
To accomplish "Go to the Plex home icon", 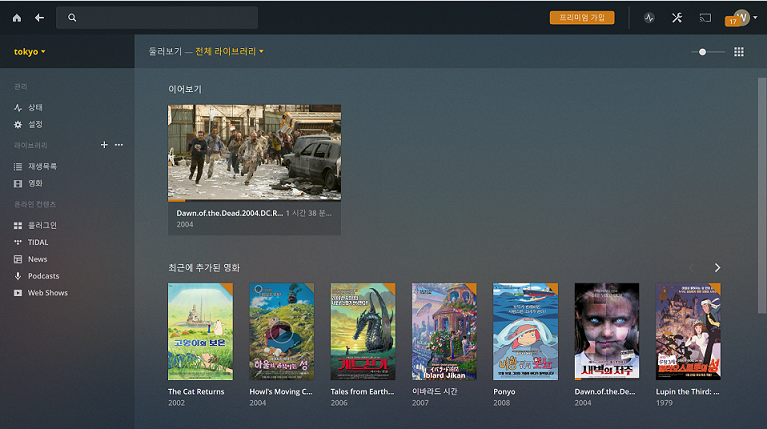I will coord(17,18).
